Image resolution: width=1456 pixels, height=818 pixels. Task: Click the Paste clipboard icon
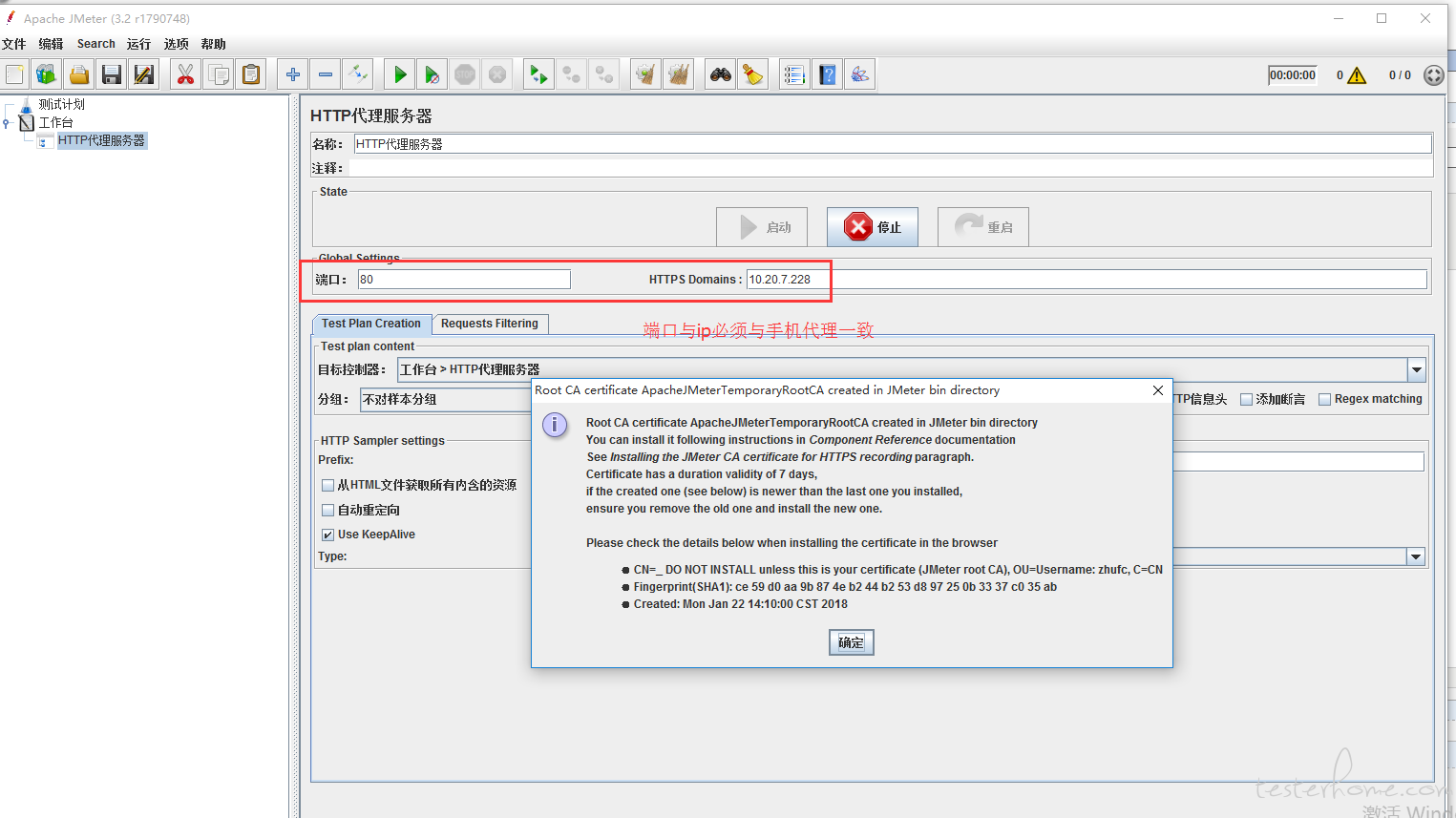(251, 74)
